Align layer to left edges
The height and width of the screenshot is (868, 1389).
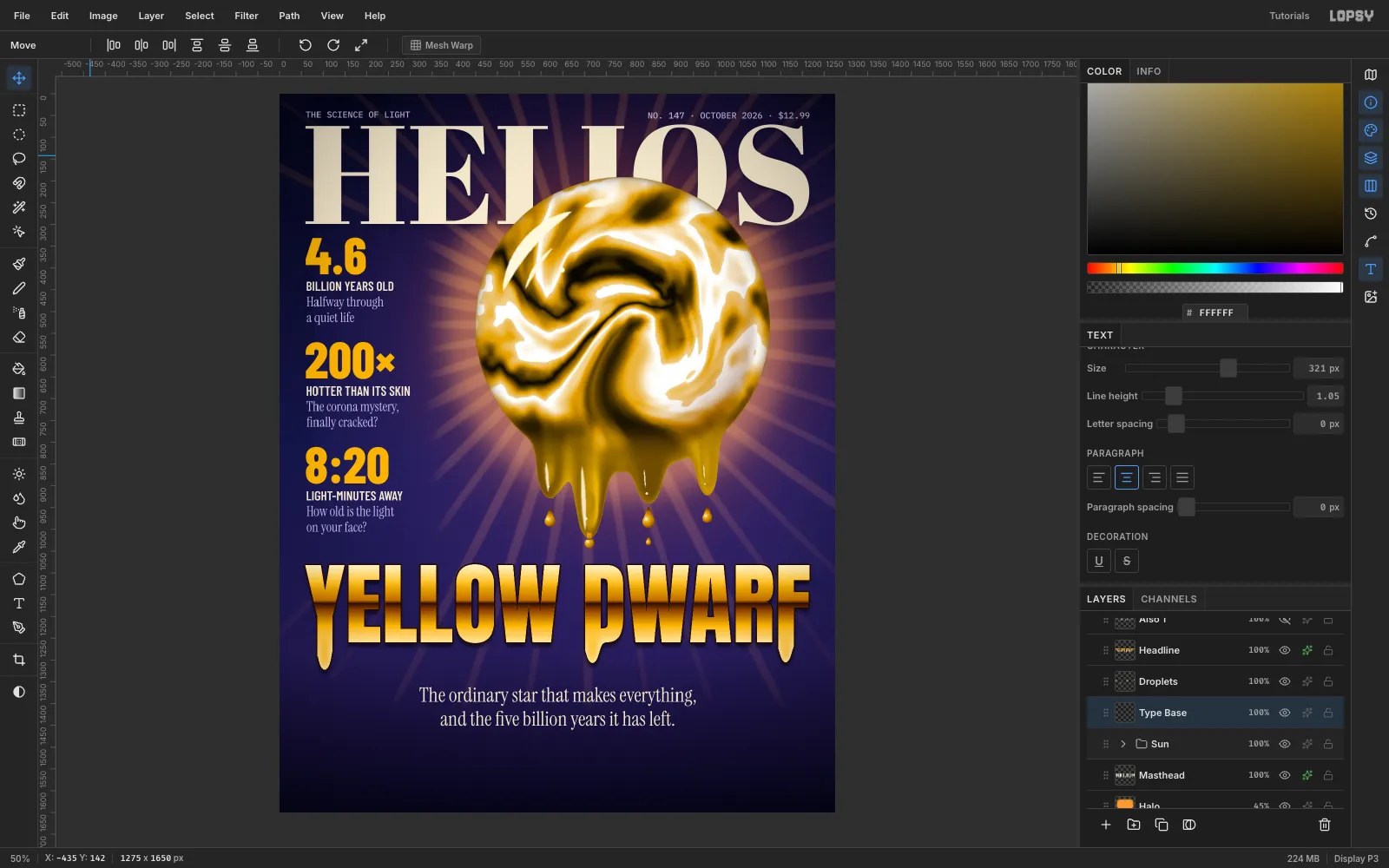[x=114, y=45]
